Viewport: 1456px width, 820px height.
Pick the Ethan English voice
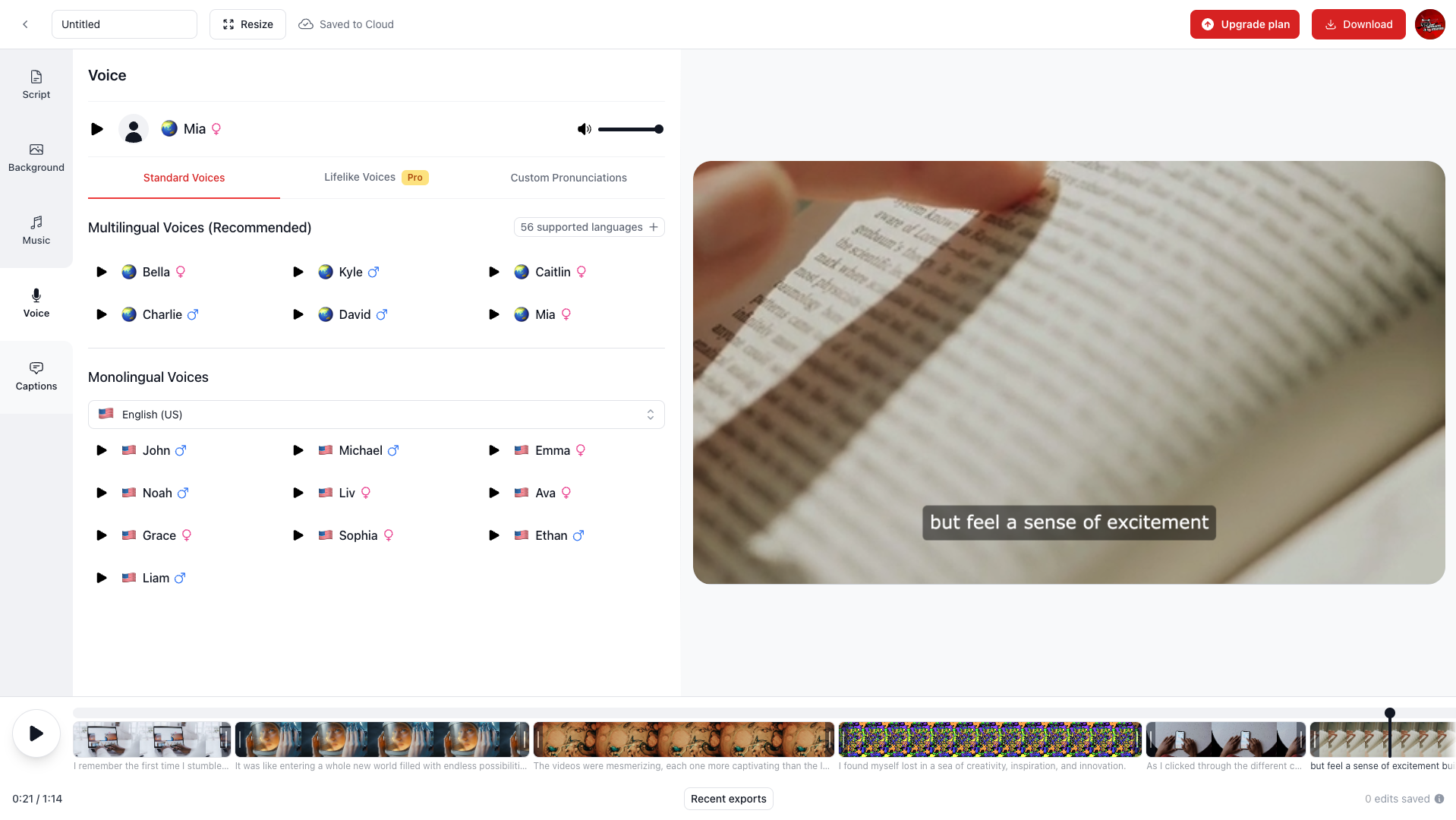tap(550, 535)
